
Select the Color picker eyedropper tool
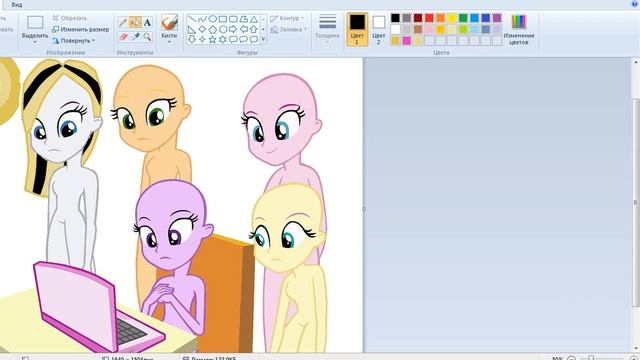click(135, 37)
